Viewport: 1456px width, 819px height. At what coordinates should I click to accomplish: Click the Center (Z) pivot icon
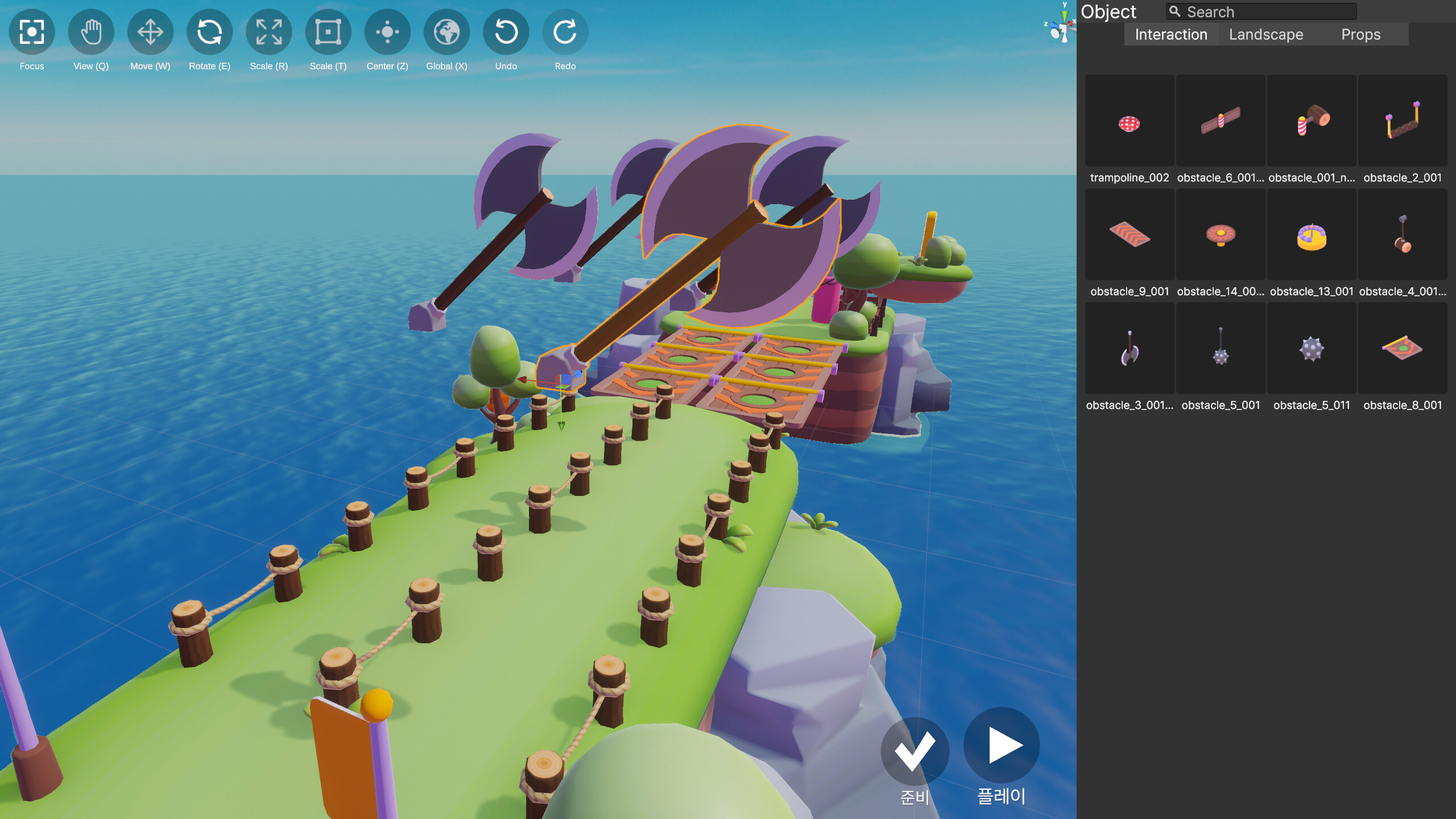(386, 32)
